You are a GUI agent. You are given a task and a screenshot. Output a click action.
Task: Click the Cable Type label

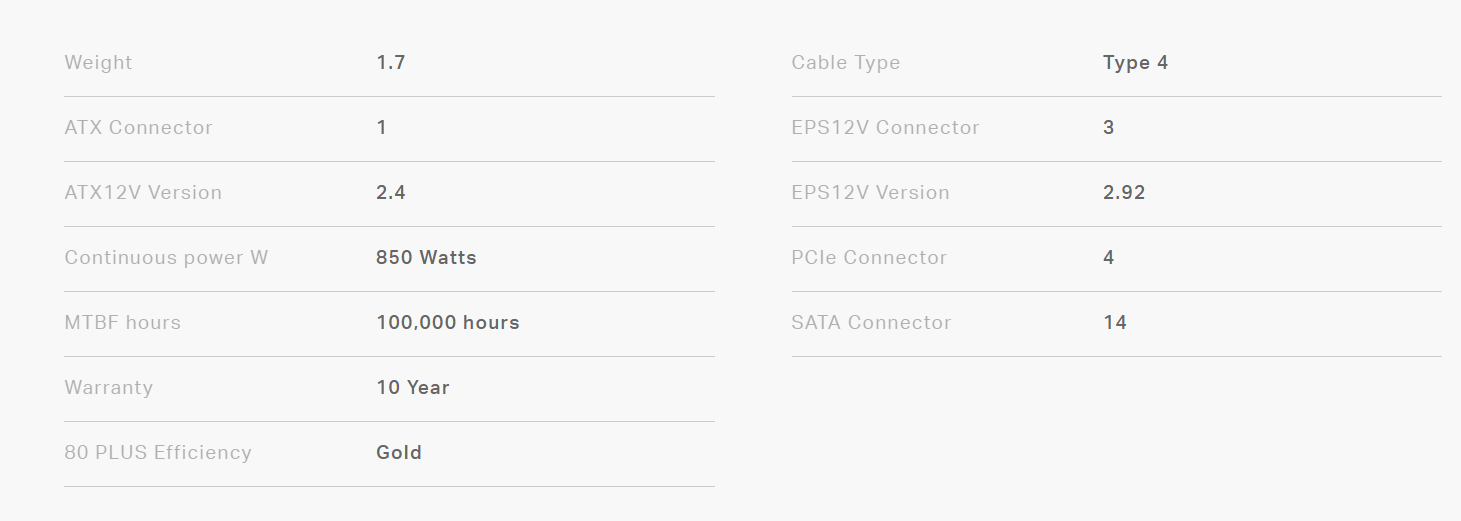(845, 63)
